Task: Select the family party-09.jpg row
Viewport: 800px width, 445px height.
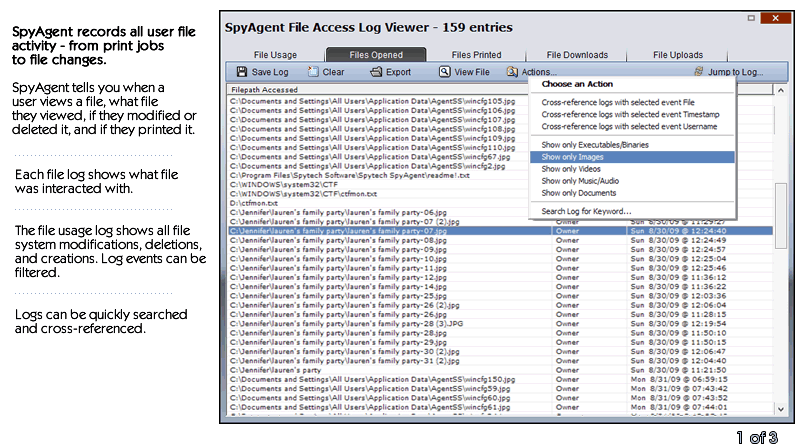Action: point(501,250)
